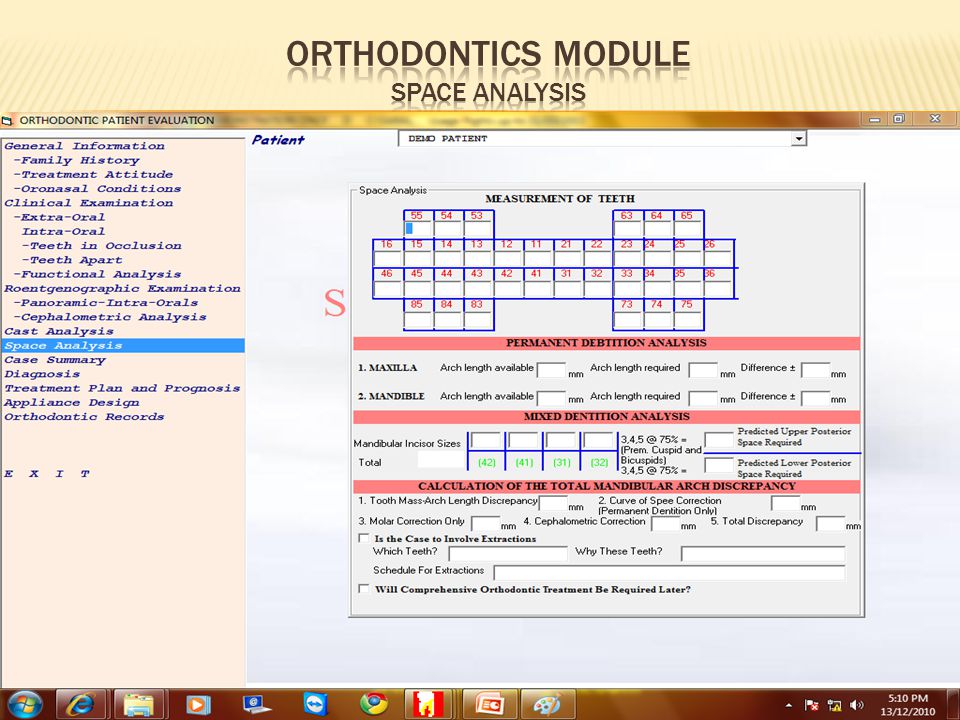Open Windows Media Player taskbar icon
Screen dimensions: 960x720
[198, 704]
